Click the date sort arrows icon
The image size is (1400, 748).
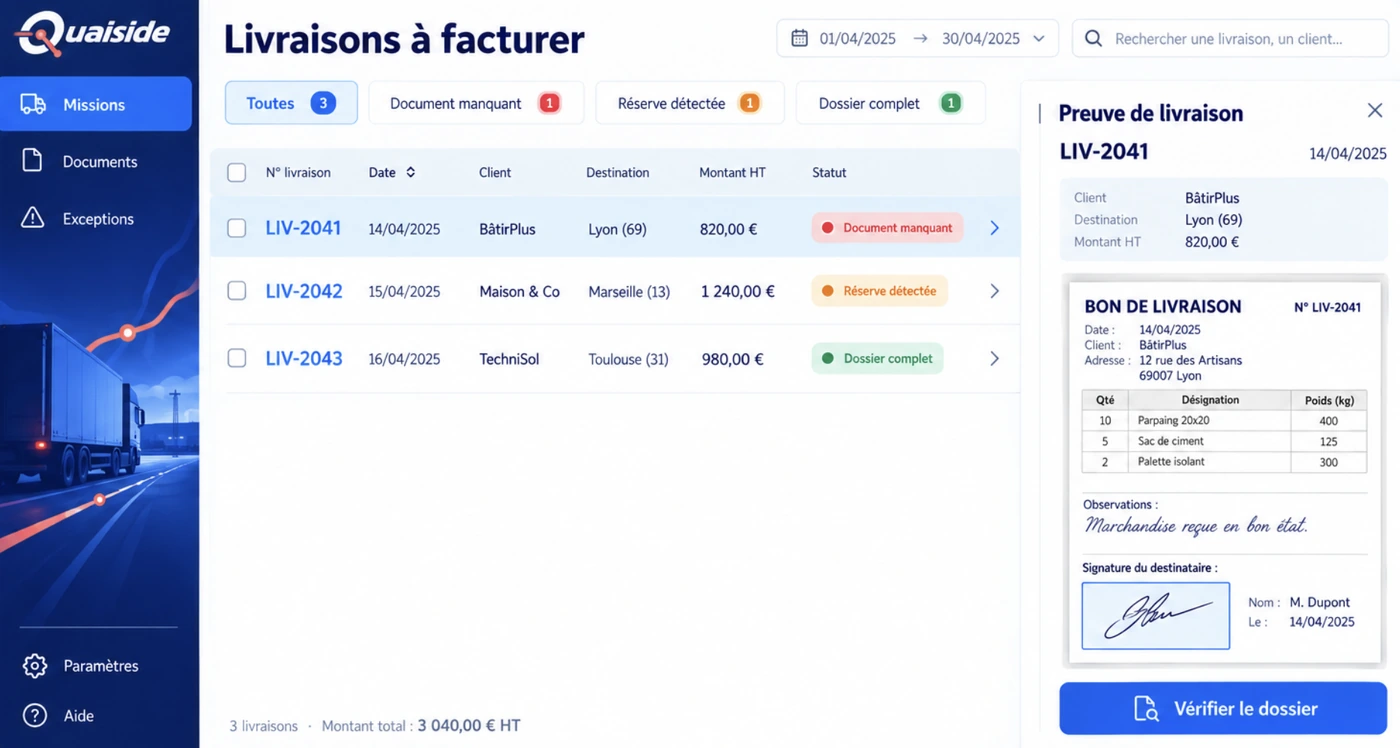coord(410,172)
